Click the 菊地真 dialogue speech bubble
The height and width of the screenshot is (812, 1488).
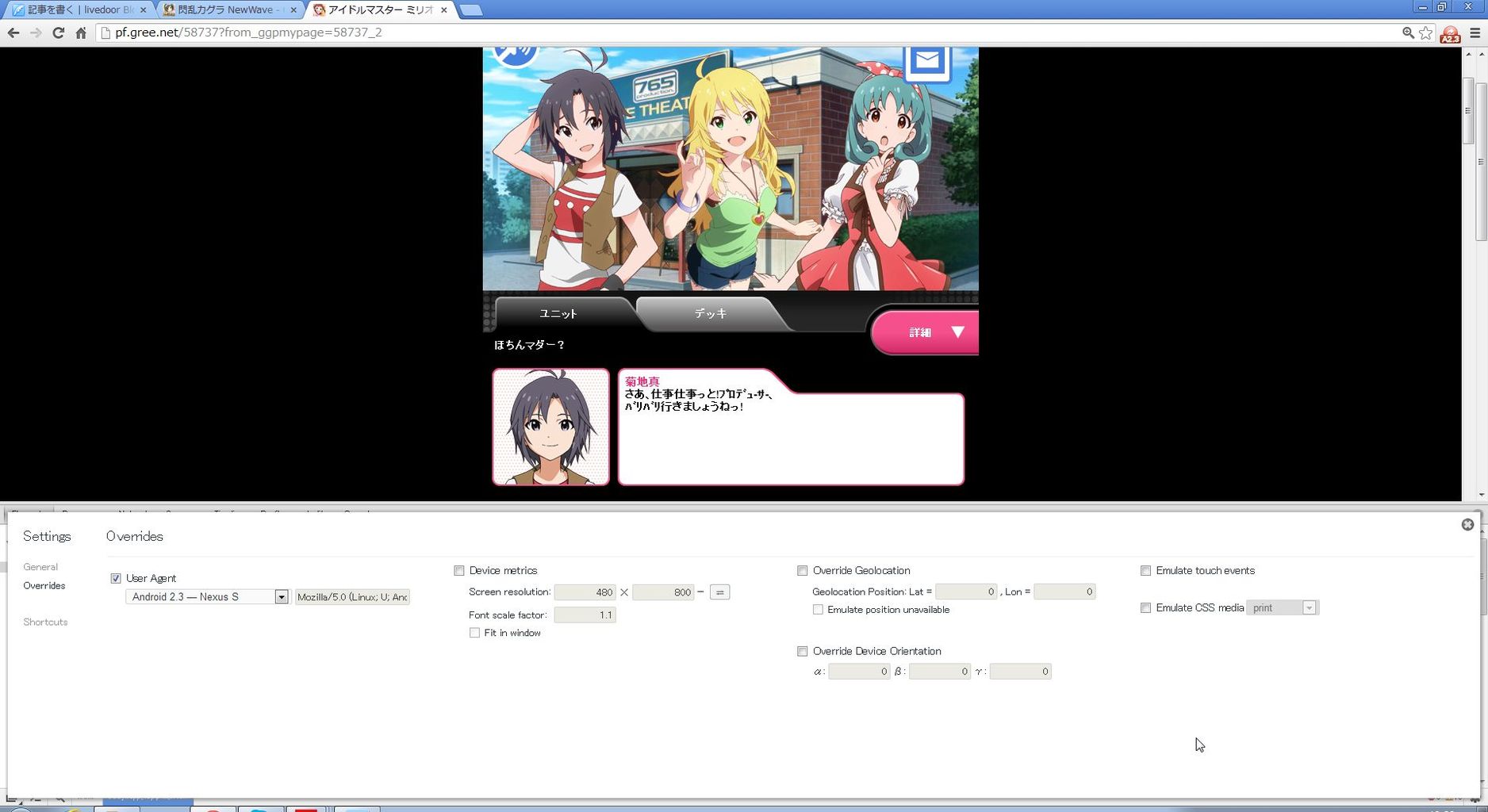click(x=791, y=427)
